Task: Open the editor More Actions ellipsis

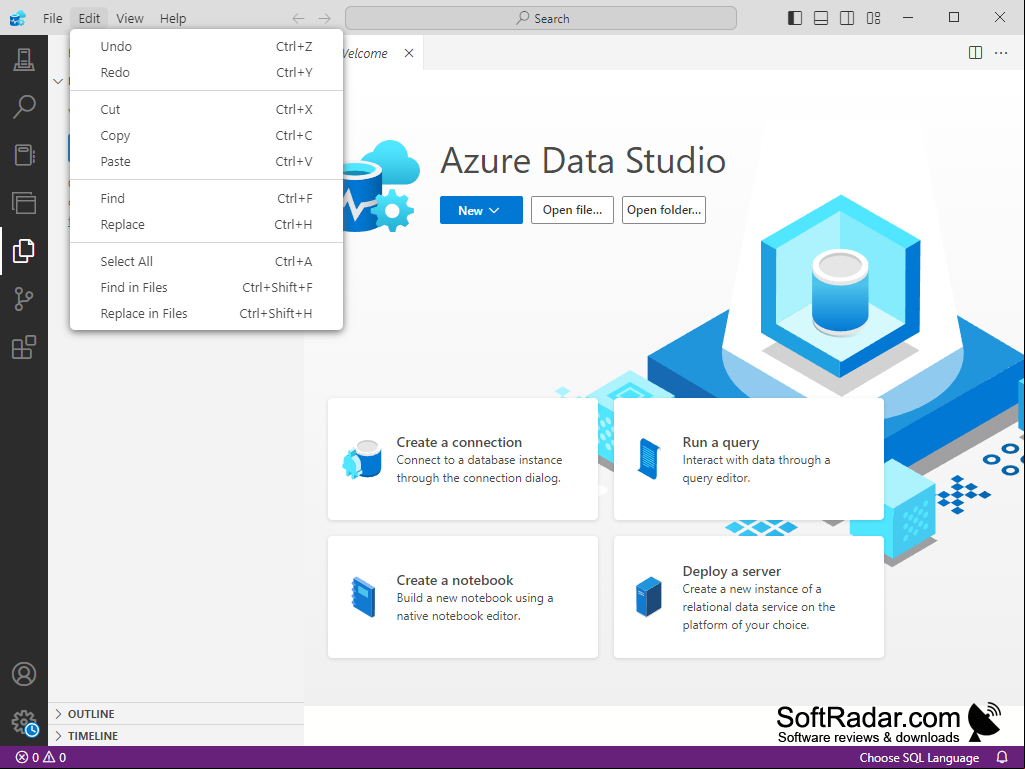Action: (1001, 53)
